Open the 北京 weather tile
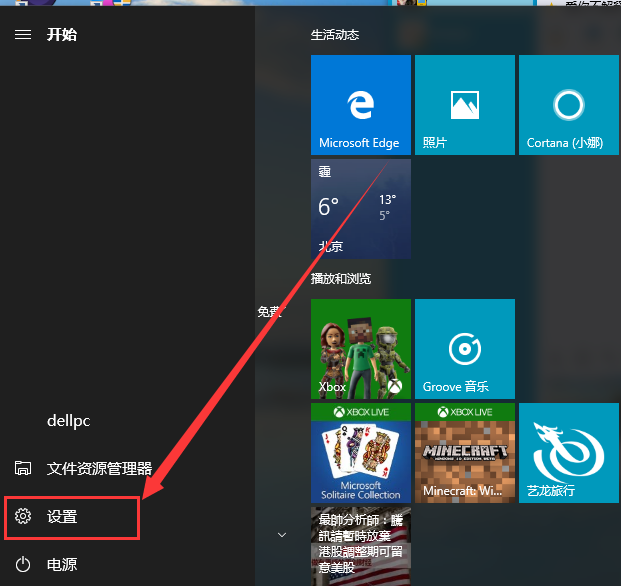This screenshot has width=621, height=586. click(x=361, y=209)
